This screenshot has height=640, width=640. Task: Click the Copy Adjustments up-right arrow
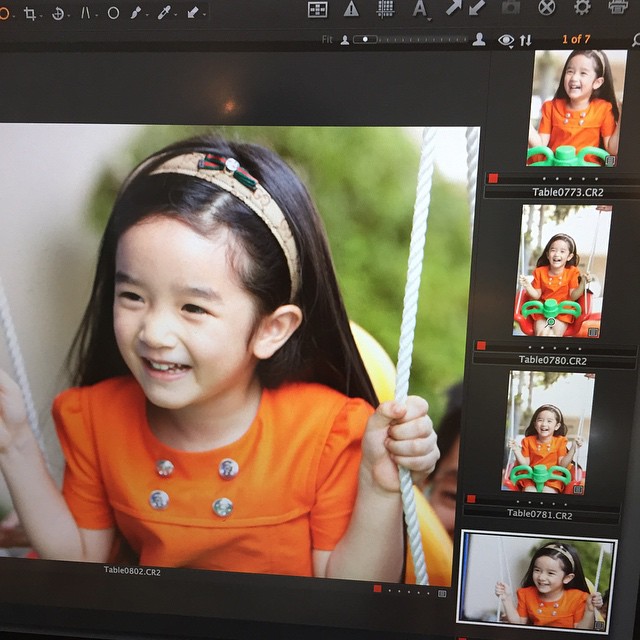pos(453,8)
